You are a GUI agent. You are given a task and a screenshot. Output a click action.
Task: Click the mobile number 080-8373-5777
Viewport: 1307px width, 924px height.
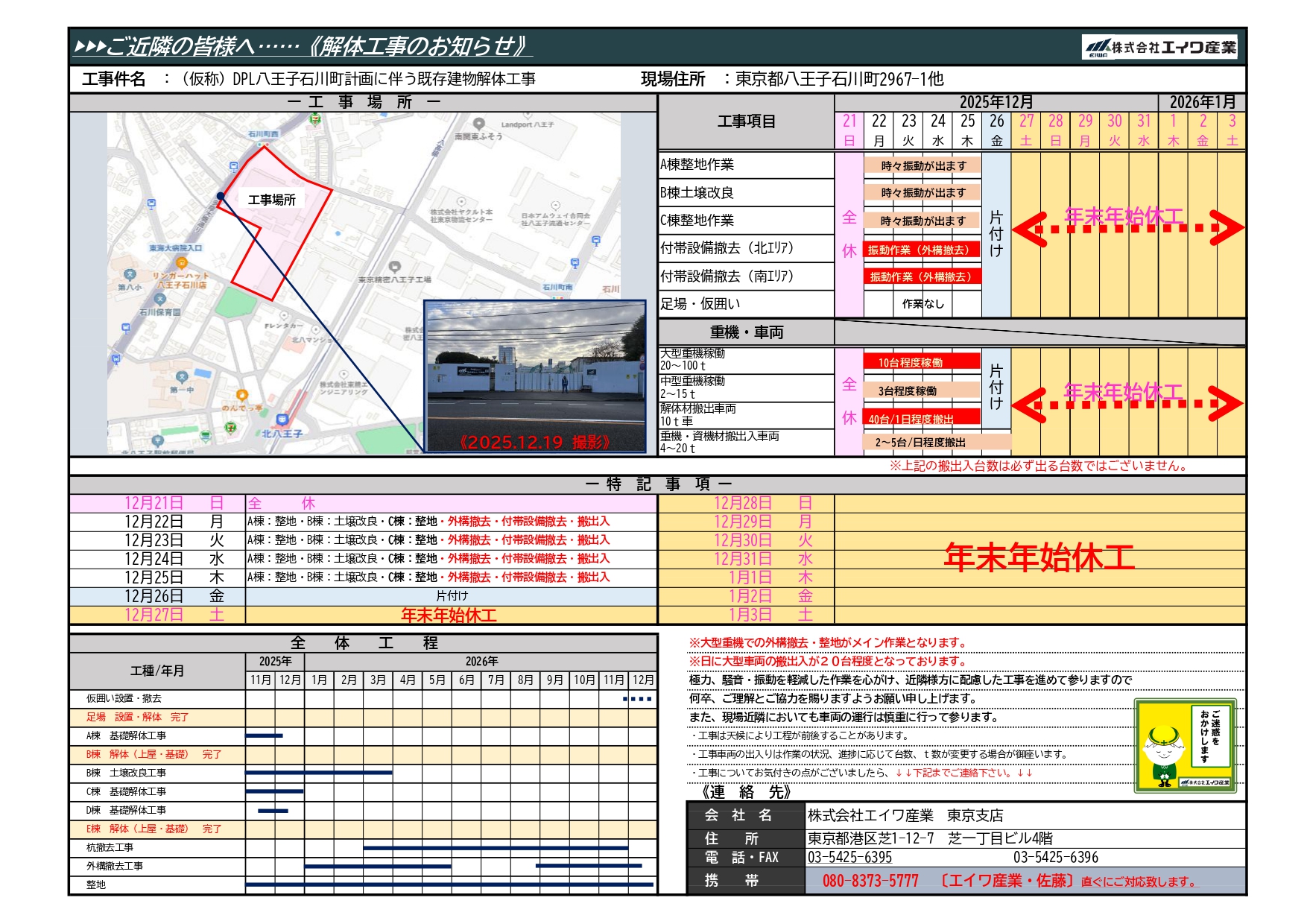click(870, 881)
